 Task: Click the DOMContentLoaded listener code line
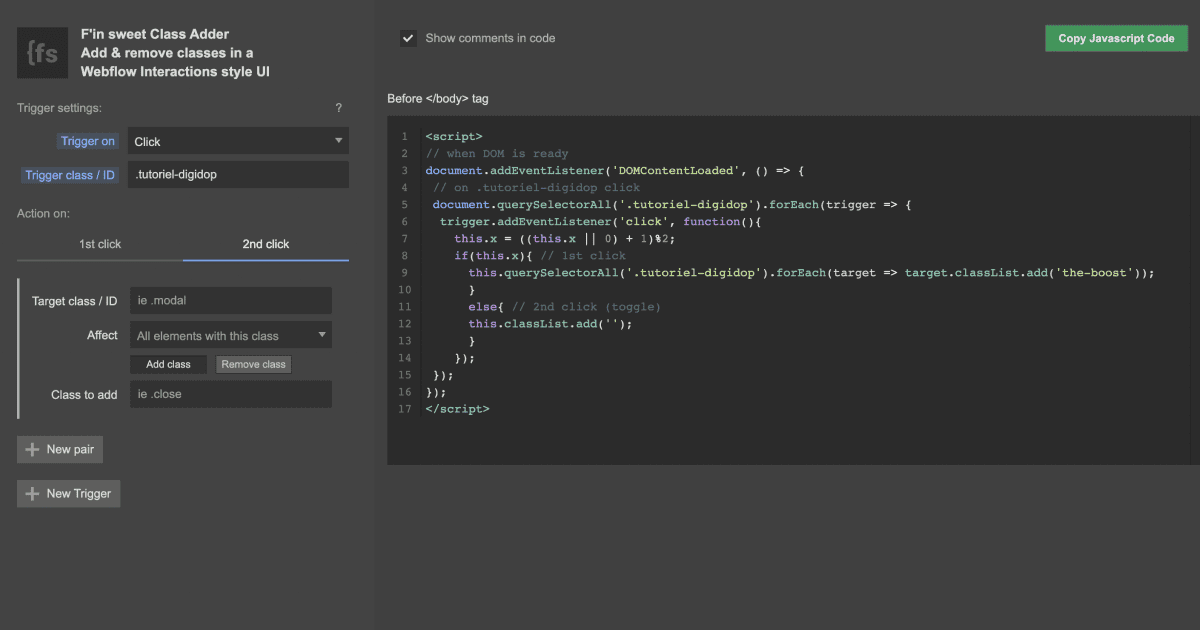click(615, 170)
